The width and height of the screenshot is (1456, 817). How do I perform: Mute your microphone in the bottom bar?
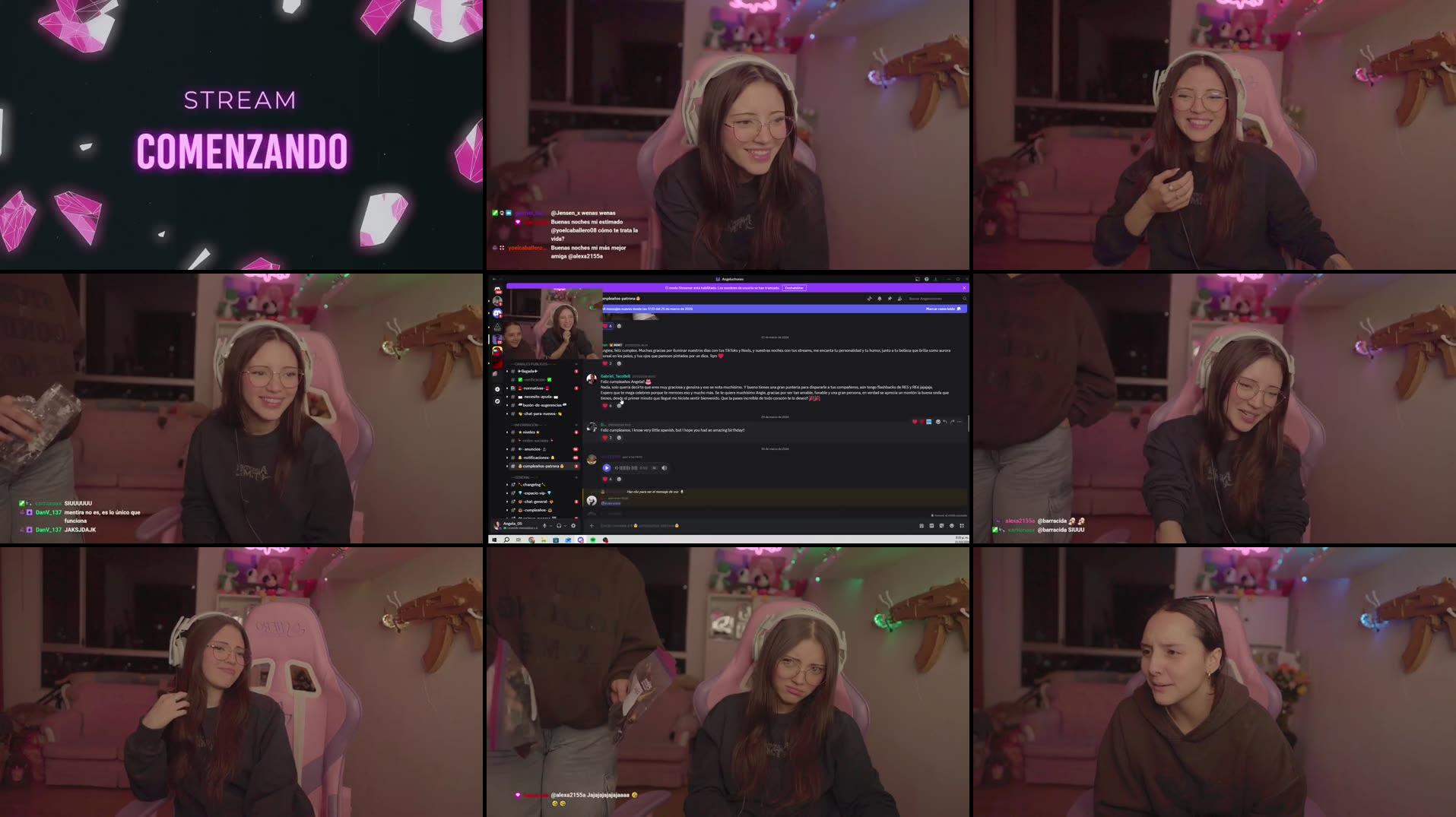[x=545, y=525]
